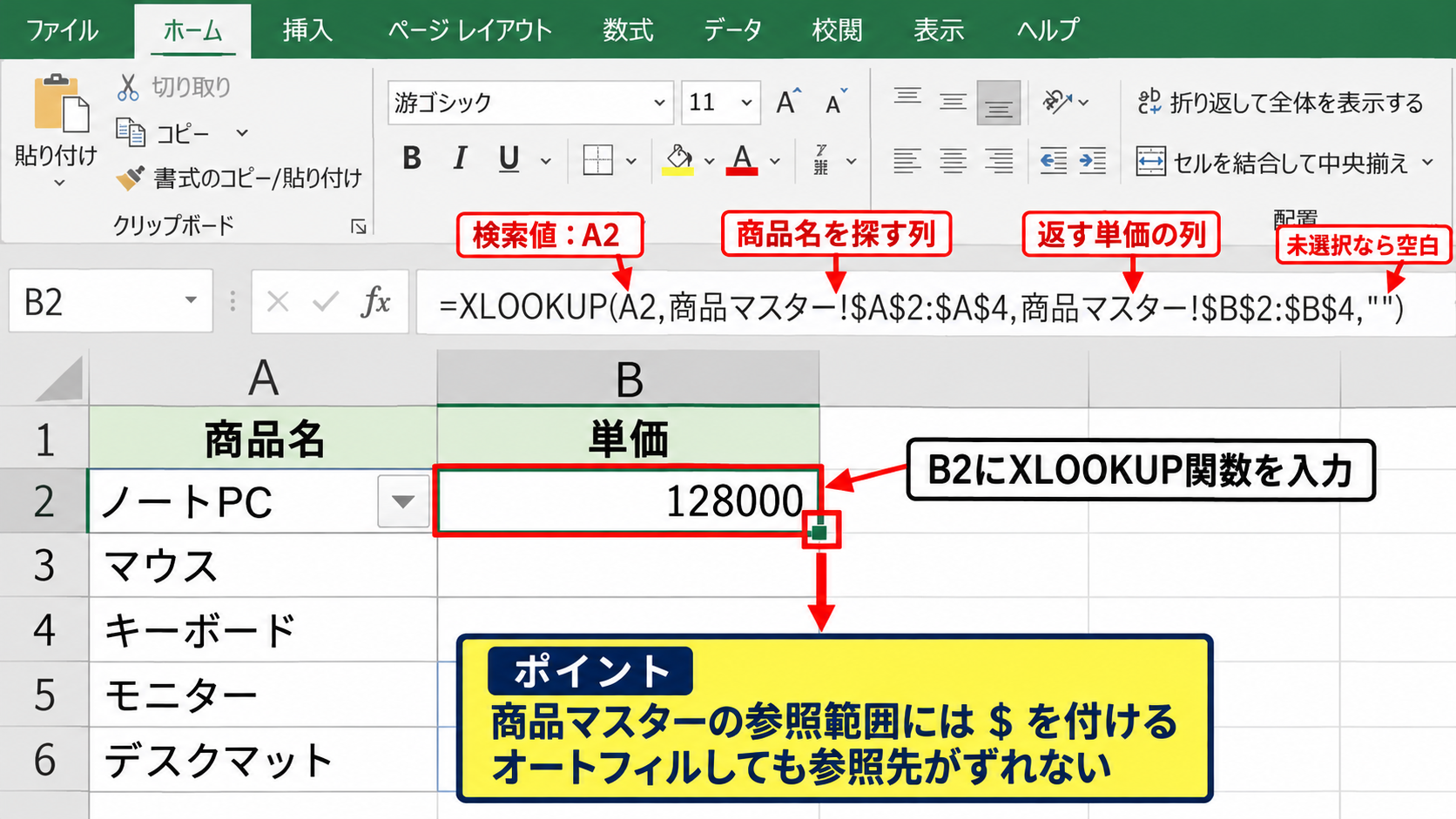Open the ファイル tab

point(63,30)
